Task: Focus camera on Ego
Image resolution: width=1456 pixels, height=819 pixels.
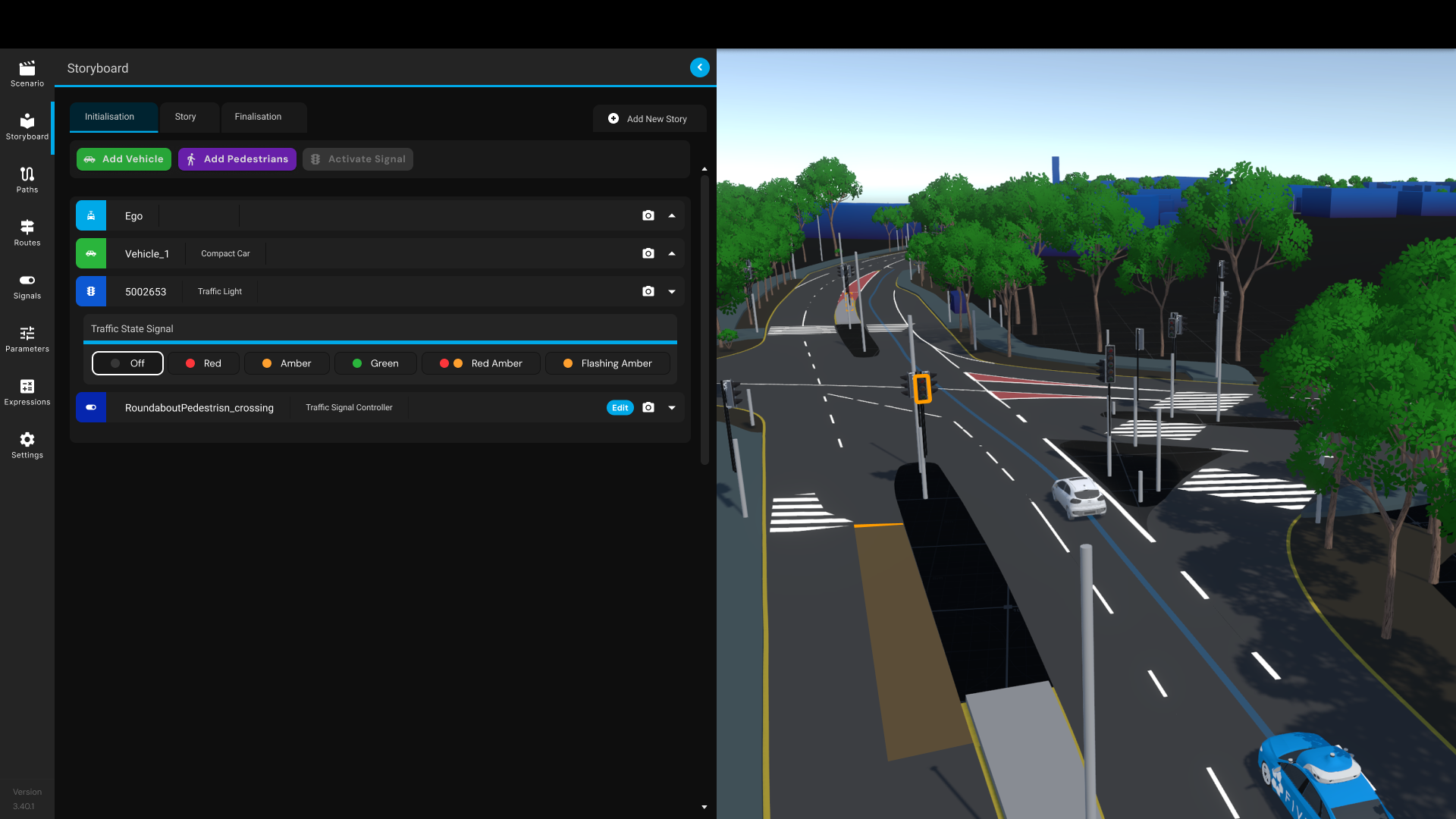Action: click(x=648, y=215)
